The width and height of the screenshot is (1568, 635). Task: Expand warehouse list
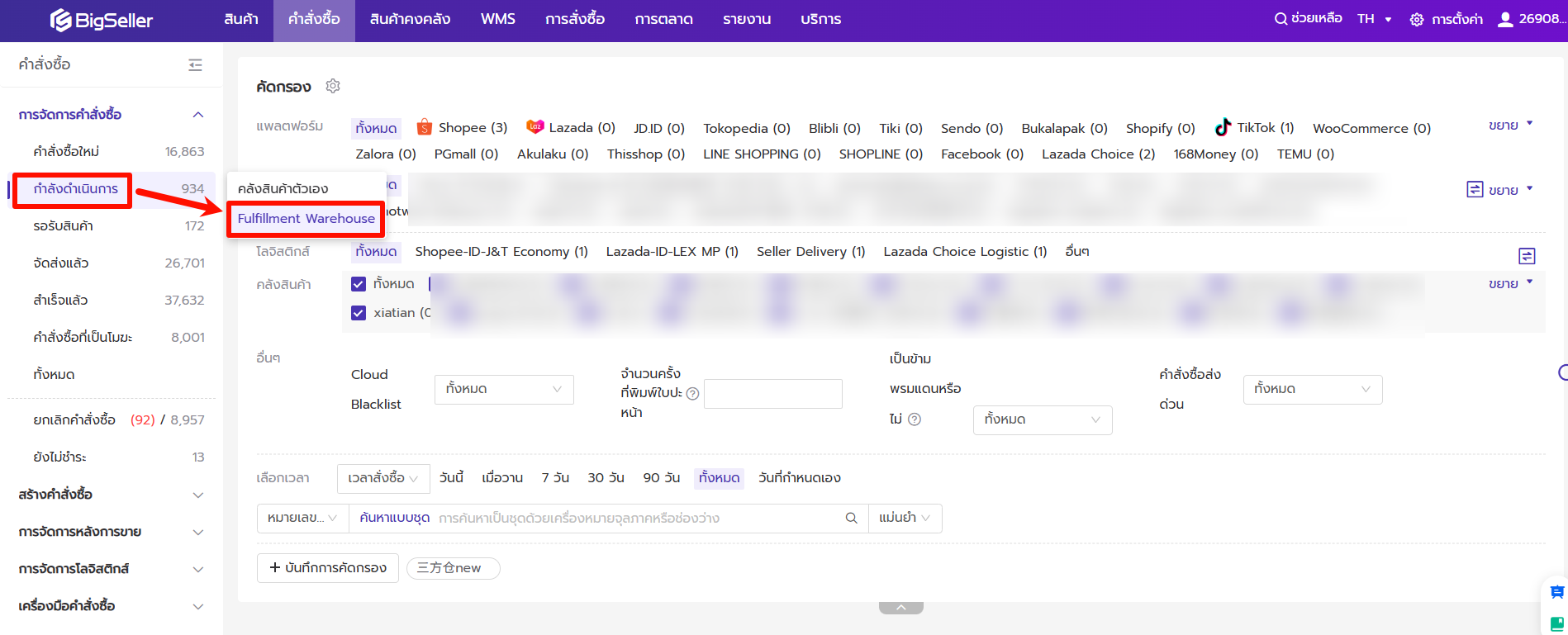coord(1510,283)
